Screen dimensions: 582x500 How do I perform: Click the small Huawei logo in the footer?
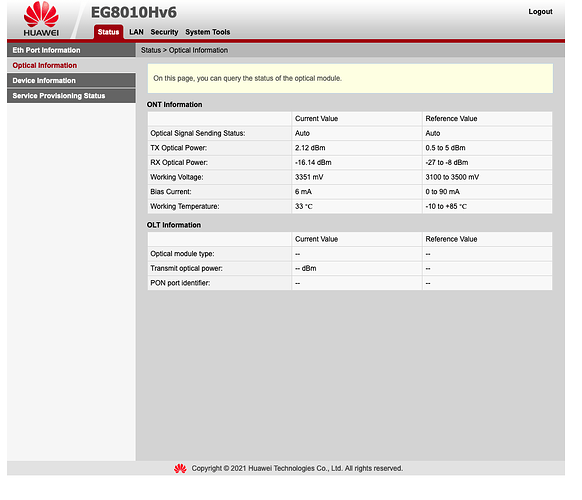coord(180,468)
